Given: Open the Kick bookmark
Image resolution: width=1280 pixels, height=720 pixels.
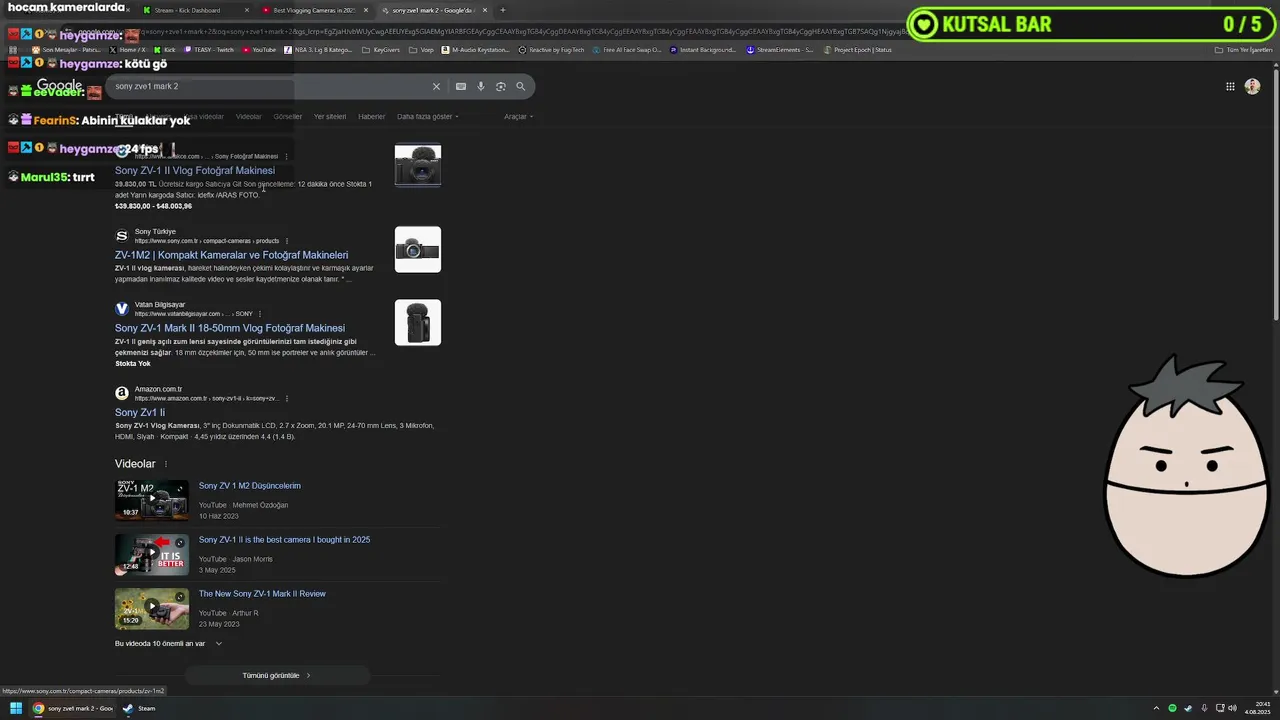Looking at the screenshot, I should tap(164, 49).
